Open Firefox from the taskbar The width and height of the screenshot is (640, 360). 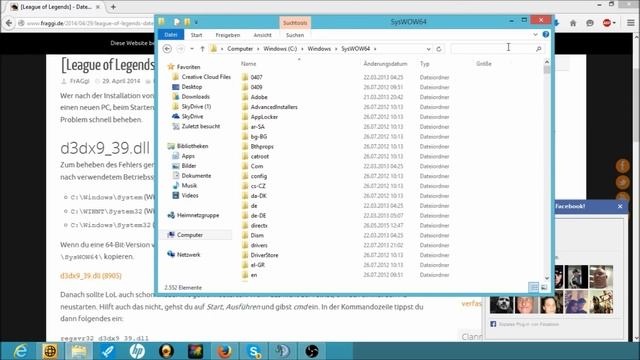[x=224, y=351]
